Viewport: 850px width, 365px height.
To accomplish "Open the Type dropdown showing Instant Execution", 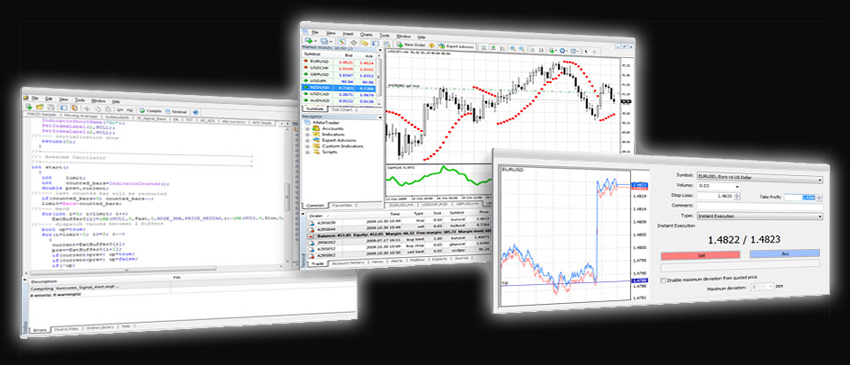I will (x=760, y=216).
